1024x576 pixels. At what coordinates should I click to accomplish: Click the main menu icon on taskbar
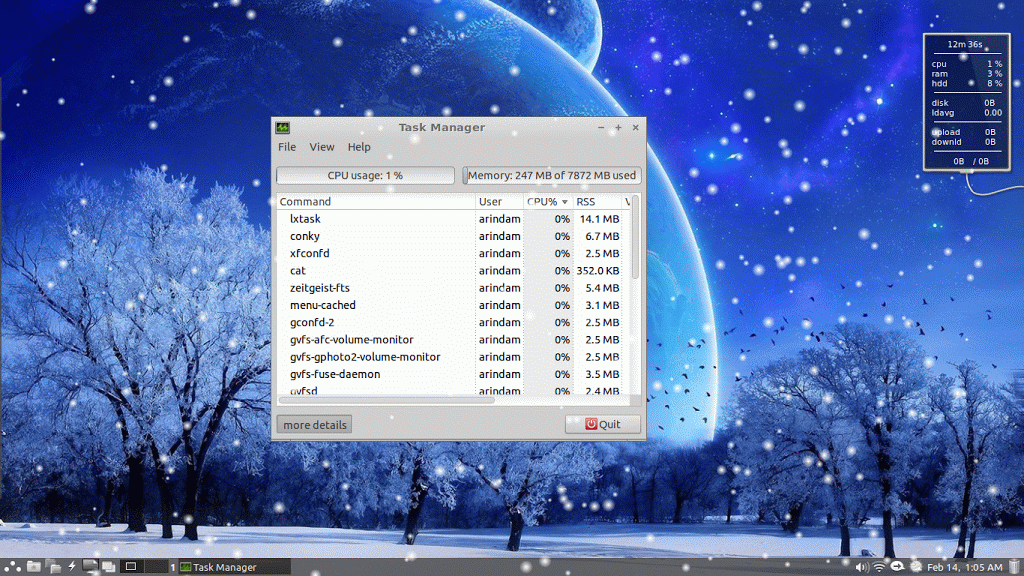10,566
